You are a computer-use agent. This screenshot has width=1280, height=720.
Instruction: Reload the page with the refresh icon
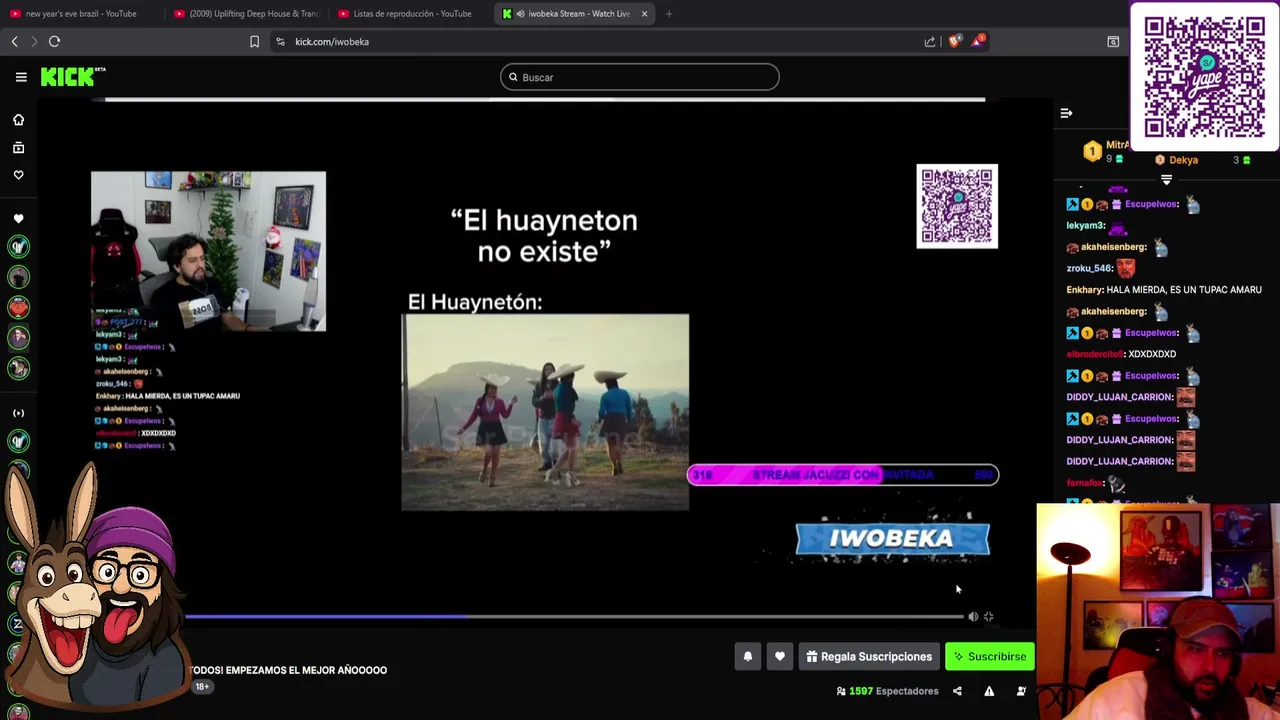point(54,41)
